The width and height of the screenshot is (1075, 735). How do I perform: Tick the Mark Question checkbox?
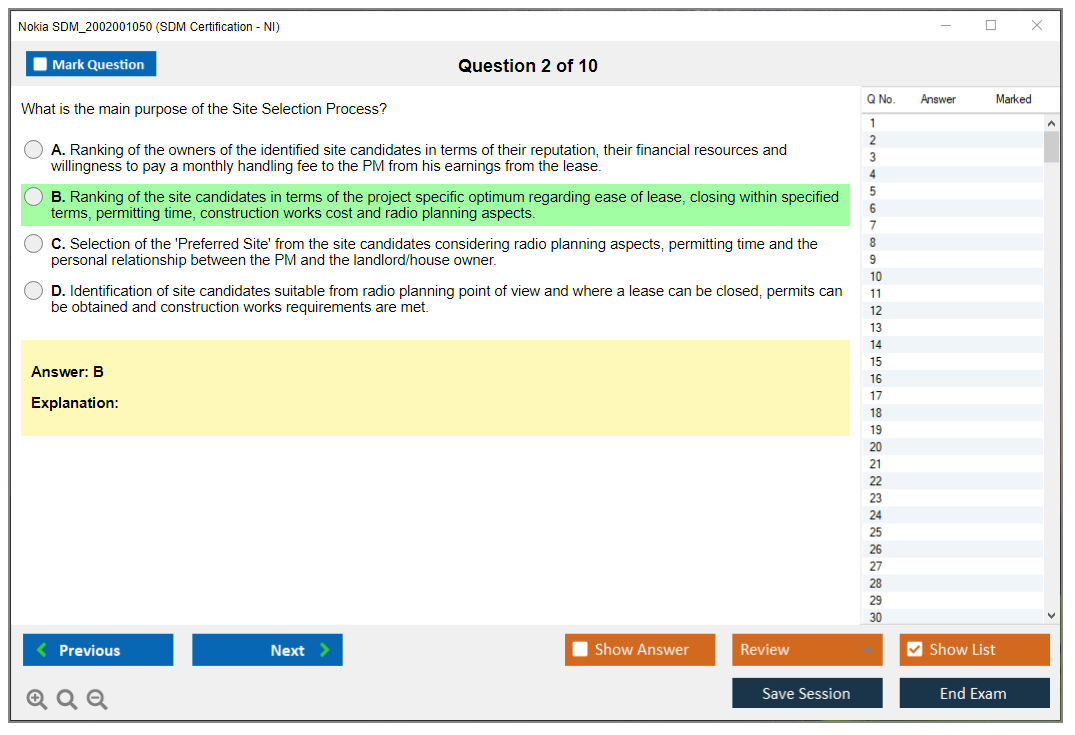[41, 65]
